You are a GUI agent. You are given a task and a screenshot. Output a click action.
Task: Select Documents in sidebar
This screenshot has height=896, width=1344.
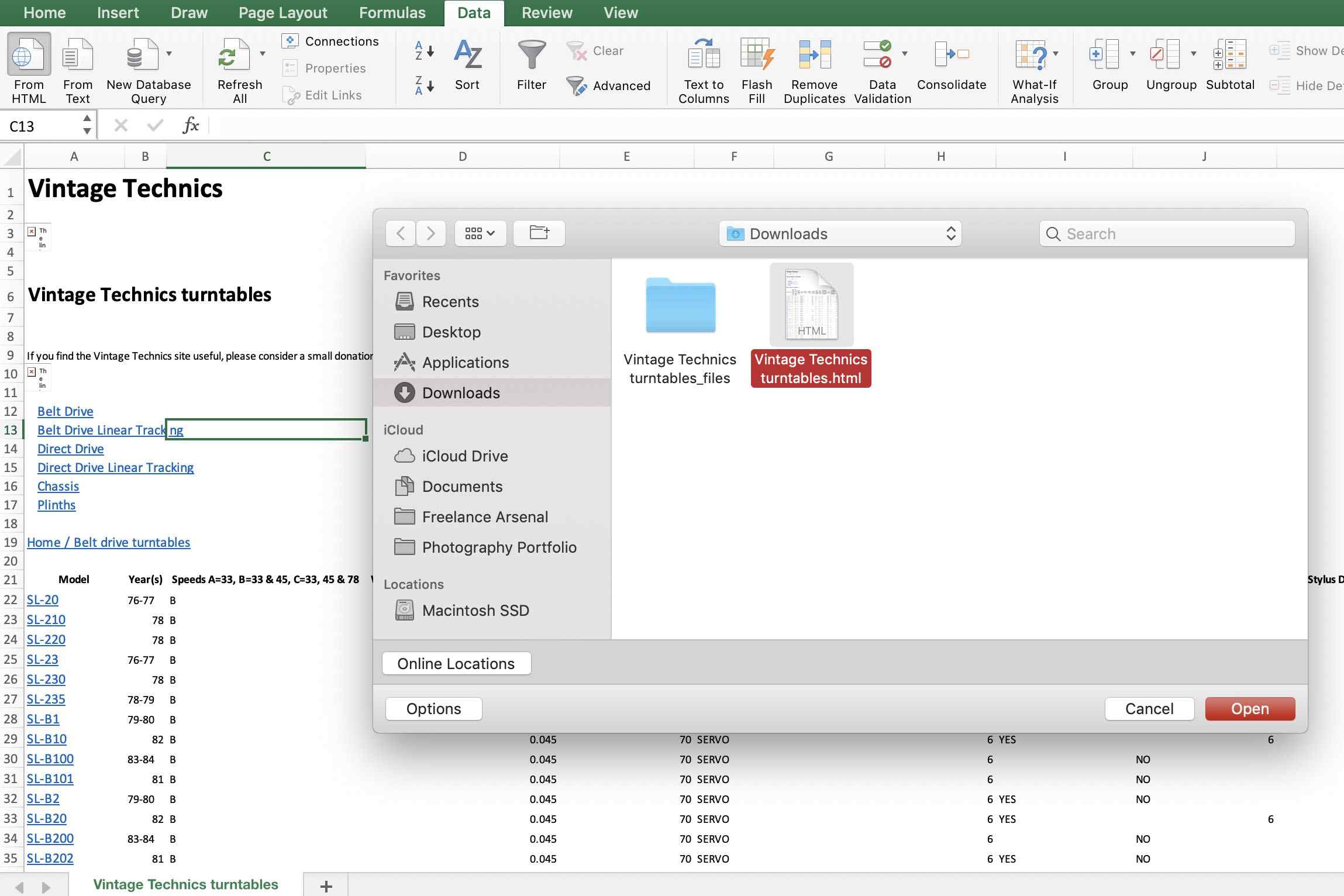pos(492,487)
